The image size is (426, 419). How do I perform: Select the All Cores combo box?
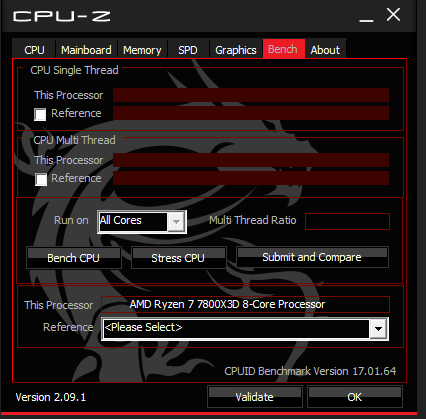pyautogui.click(x=142, y=222)
